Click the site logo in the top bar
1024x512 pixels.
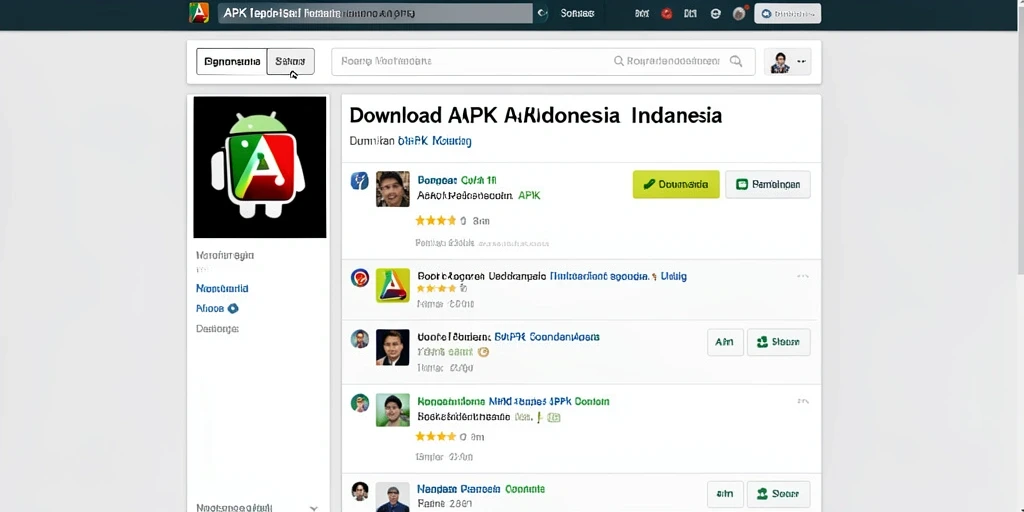click(x=199, y=13)
